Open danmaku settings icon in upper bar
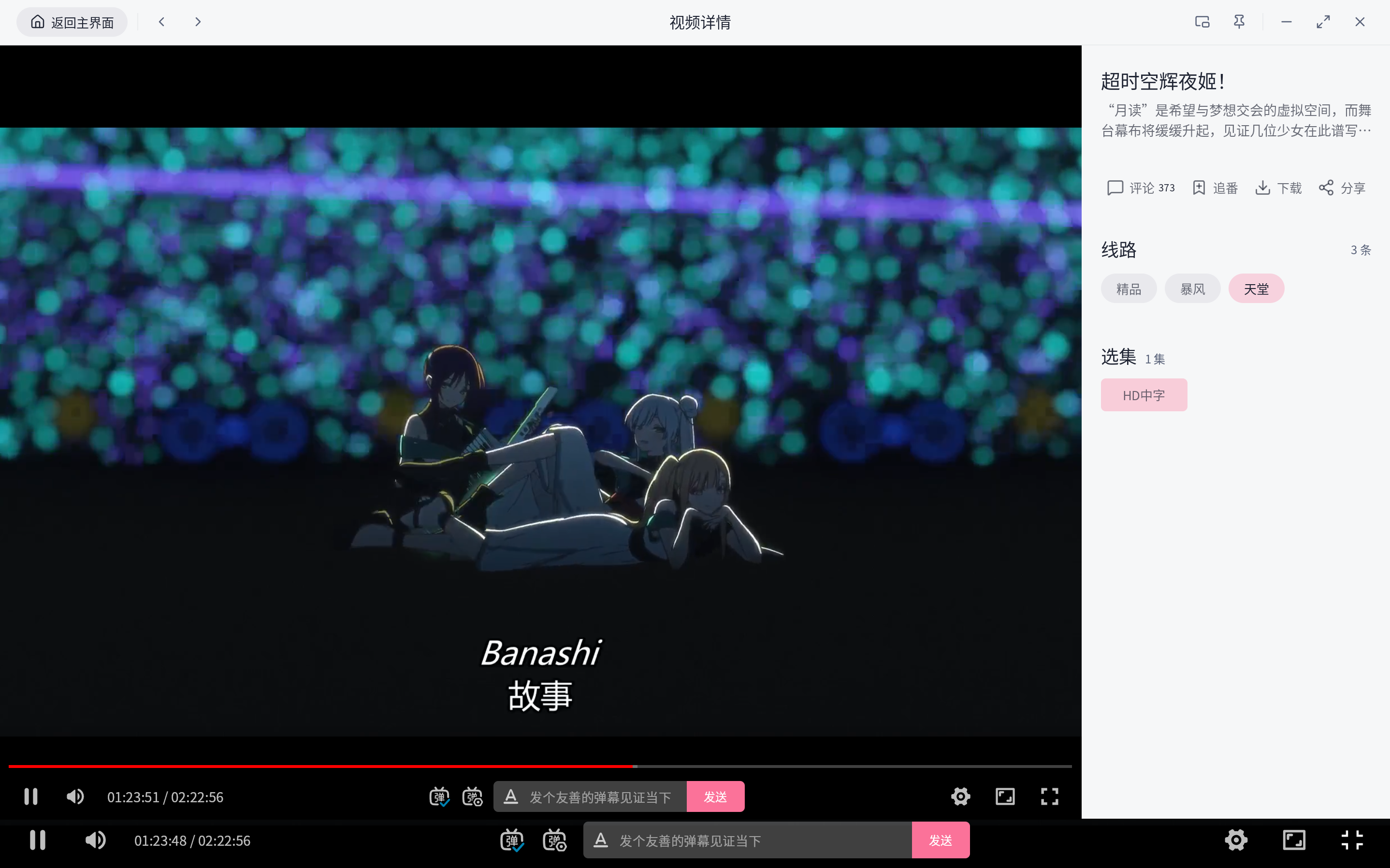 click(472, 796)
